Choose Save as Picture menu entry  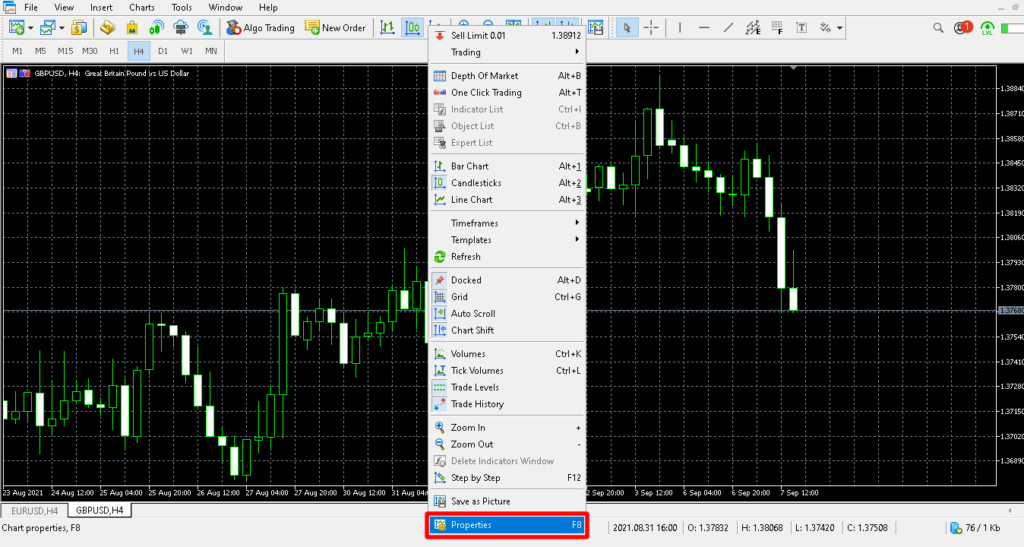point(507,501)
